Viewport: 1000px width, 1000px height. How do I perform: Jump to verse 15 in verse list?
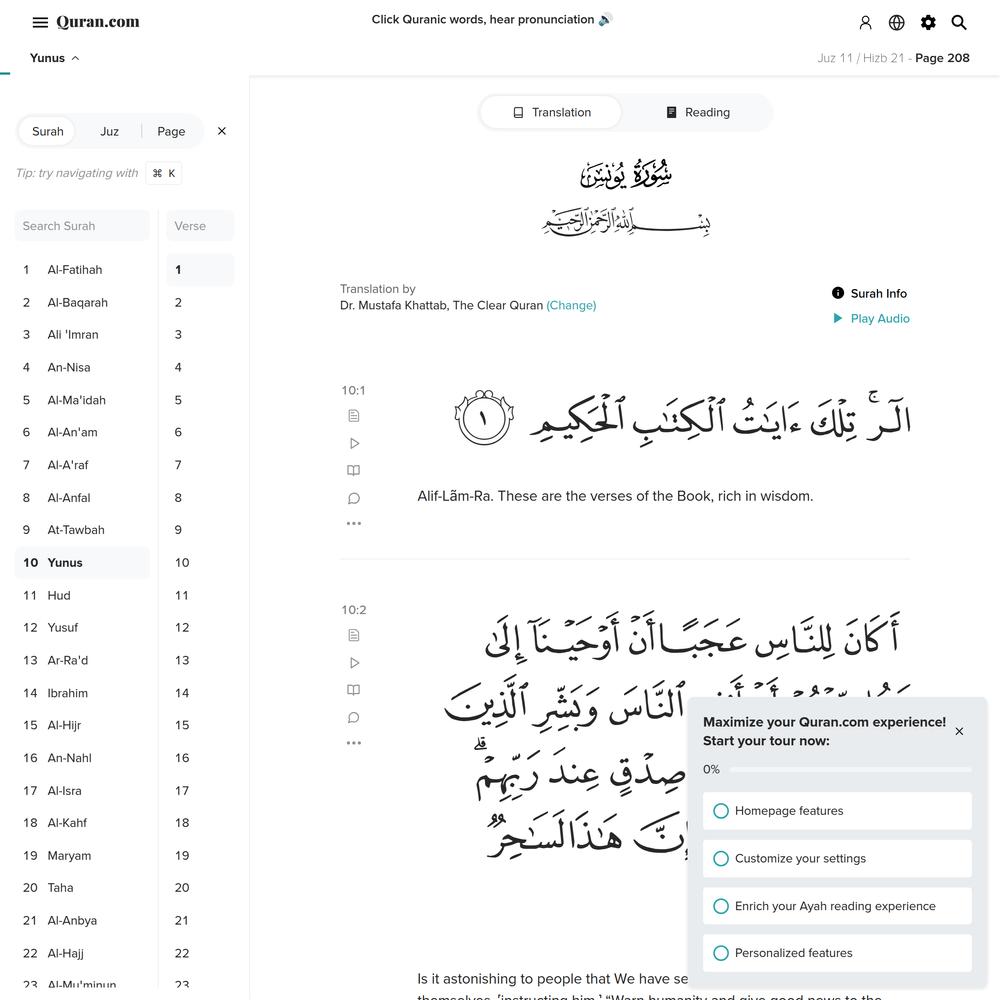(x=200, y=725)
